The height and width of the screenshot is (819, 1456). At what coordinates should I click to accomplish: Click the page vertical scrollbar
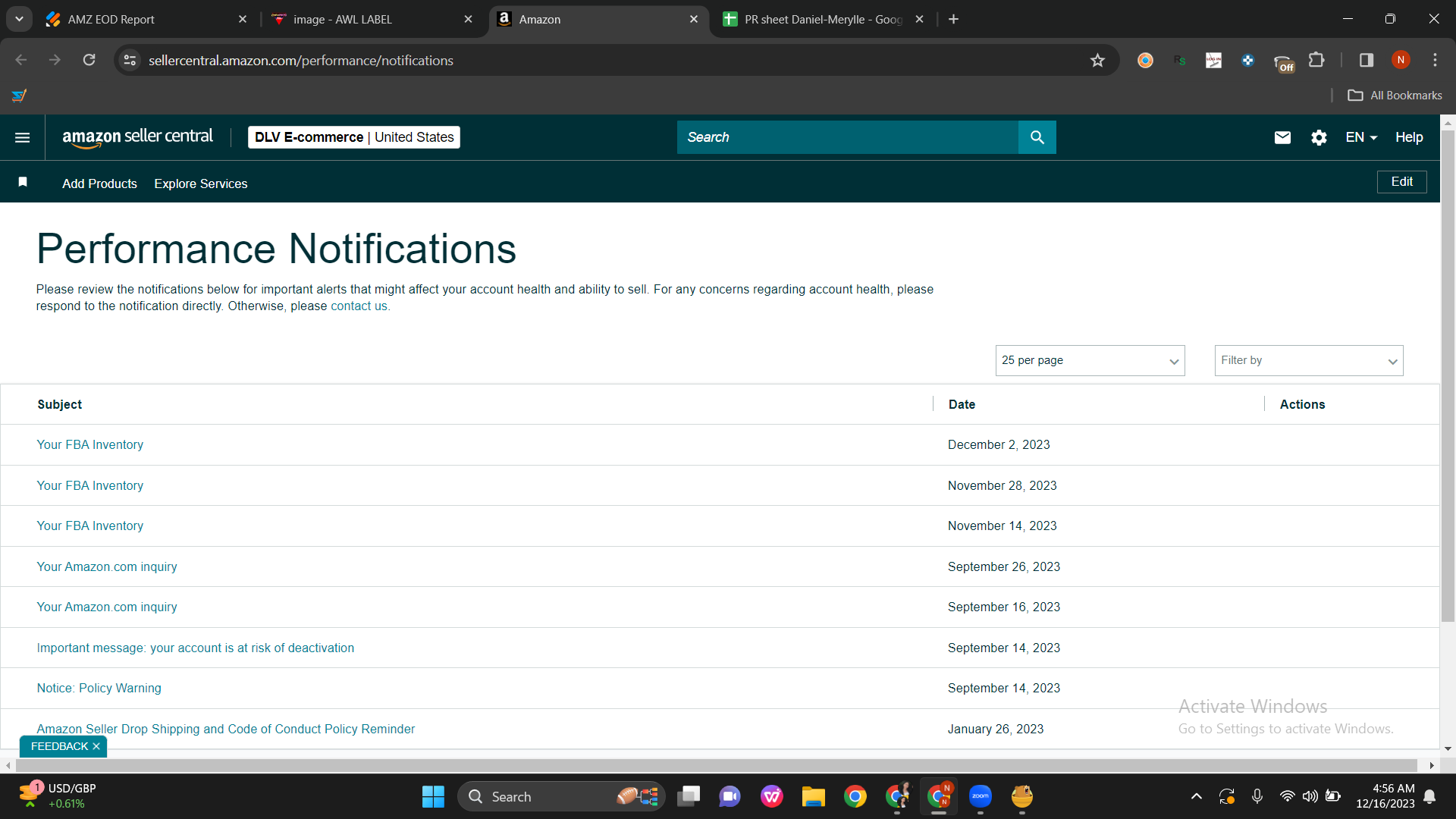[1448, 375]
